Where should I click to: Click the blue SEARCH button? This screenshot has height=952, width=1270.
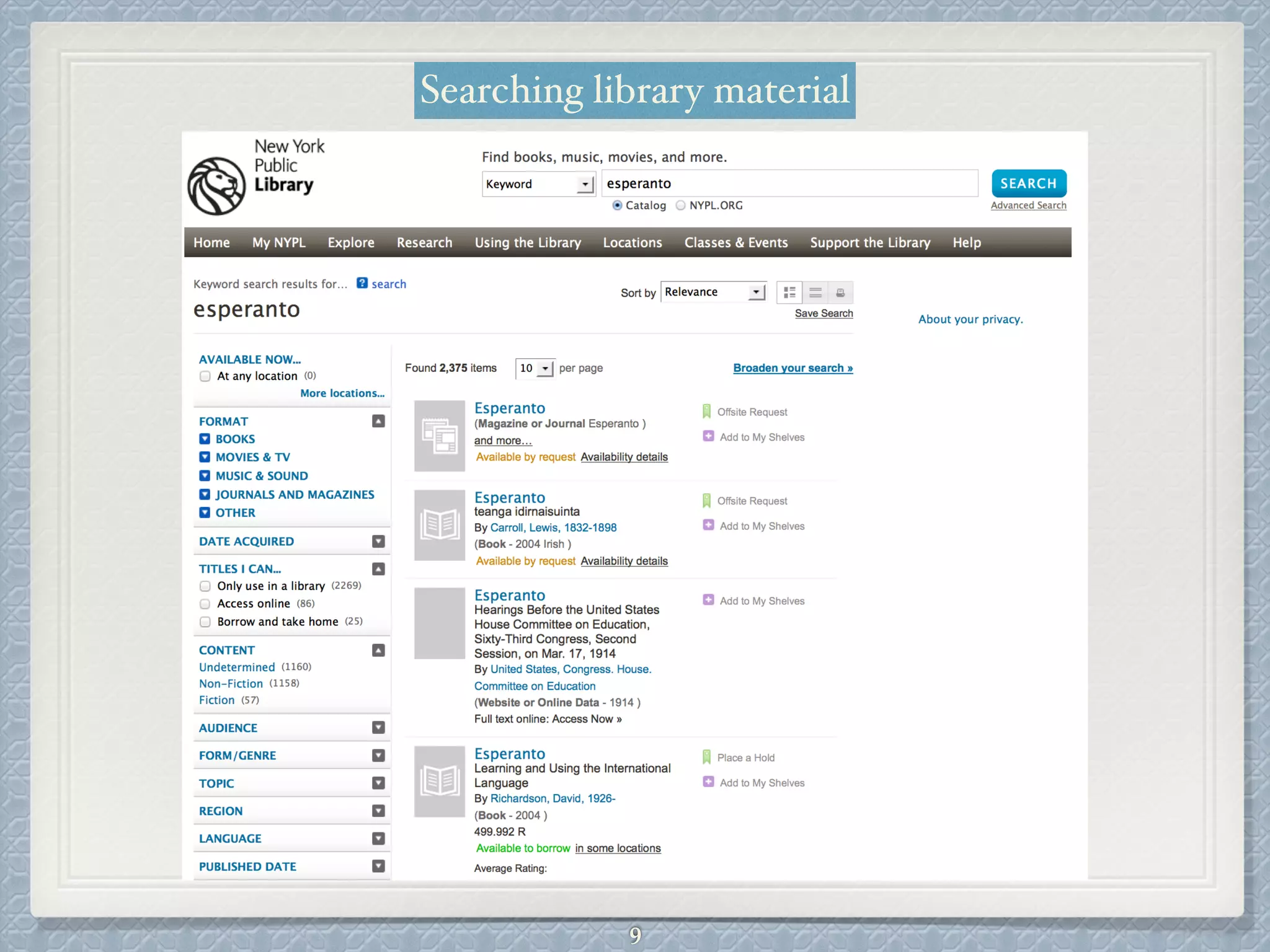(x=1029, y=183)
